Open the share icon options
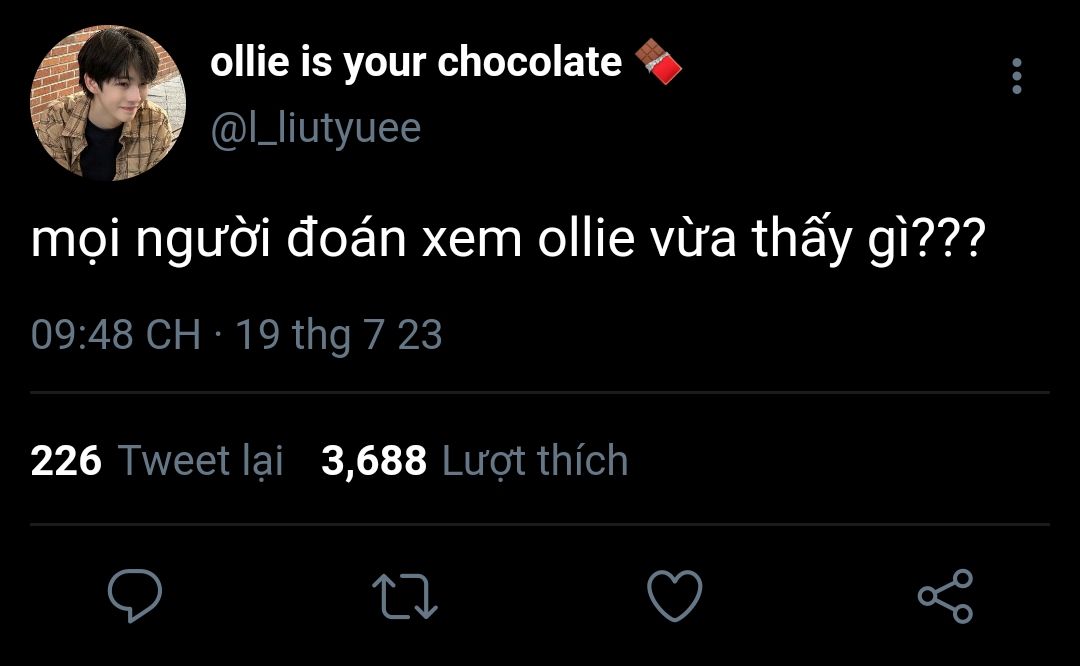This screenshot has height=666, width=1080. [945, 596]
